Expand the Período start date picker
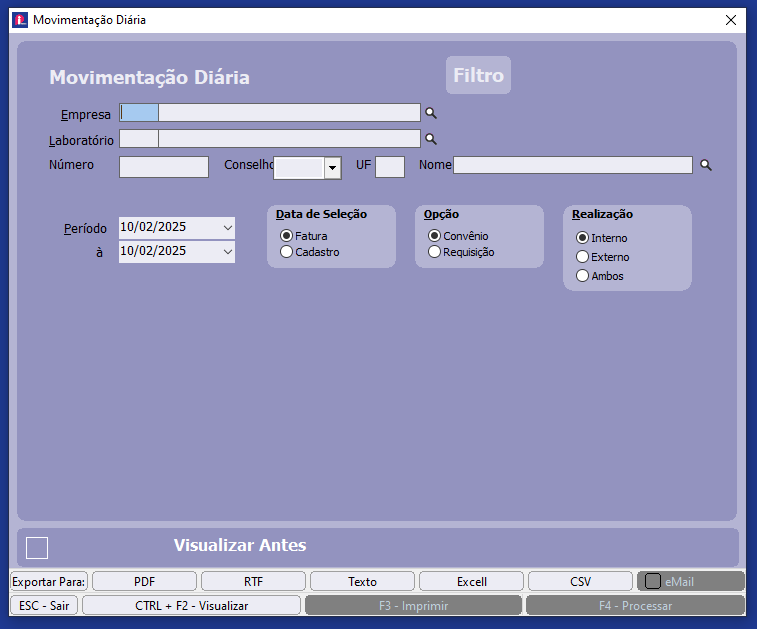This screenshot has height=629, width=757. [x=227, y=228]
